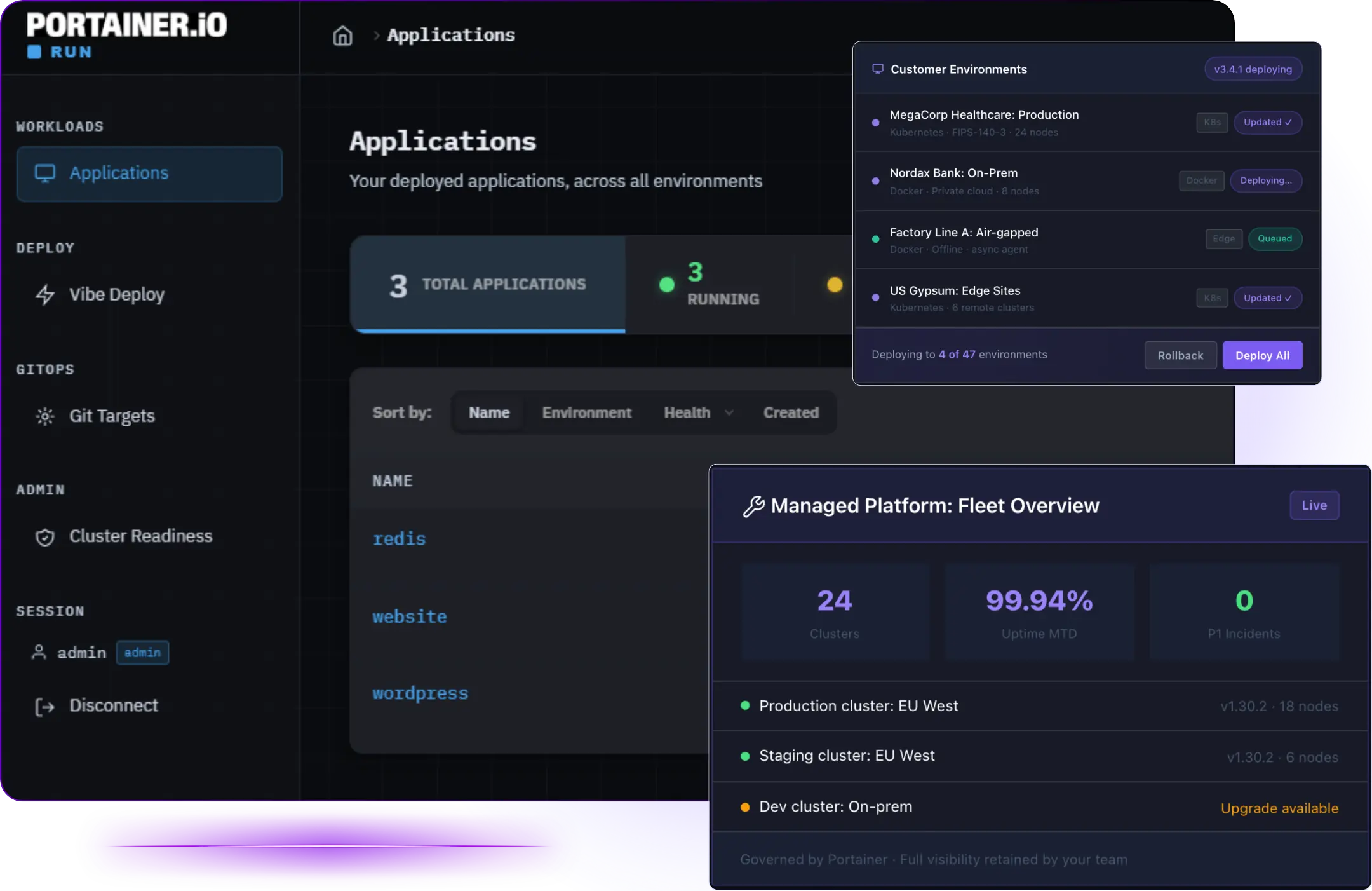Viewport: 1372px width, 891px height.
Task: Sort applications by Created
Action: click(791, 412)
